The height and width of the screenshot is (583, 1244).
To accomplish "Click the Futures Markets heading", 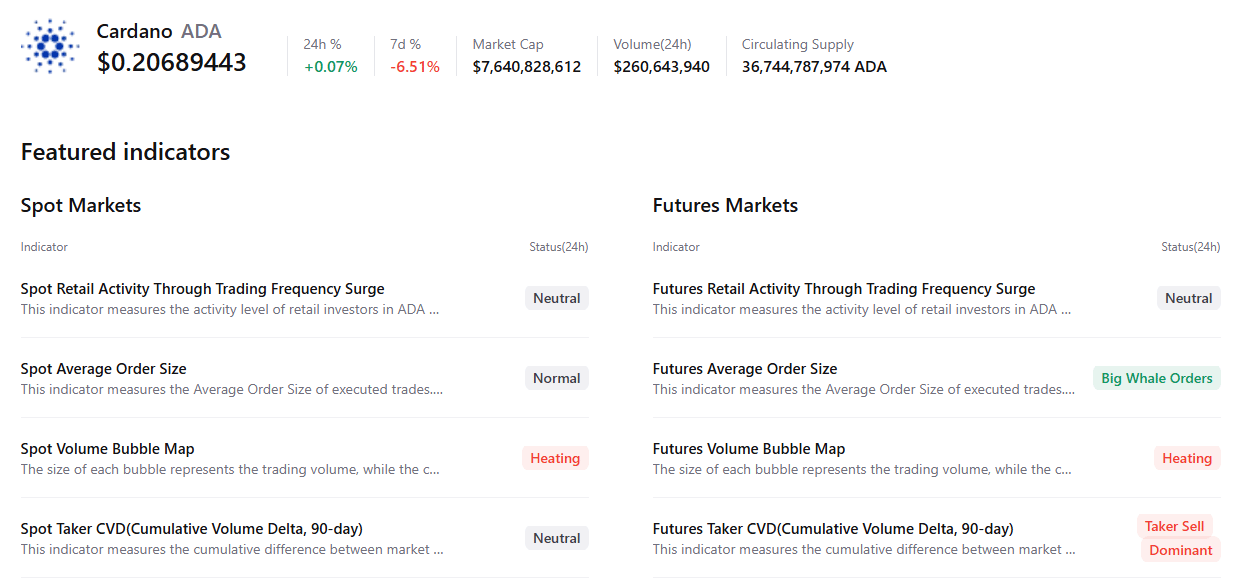I will 726,205.
